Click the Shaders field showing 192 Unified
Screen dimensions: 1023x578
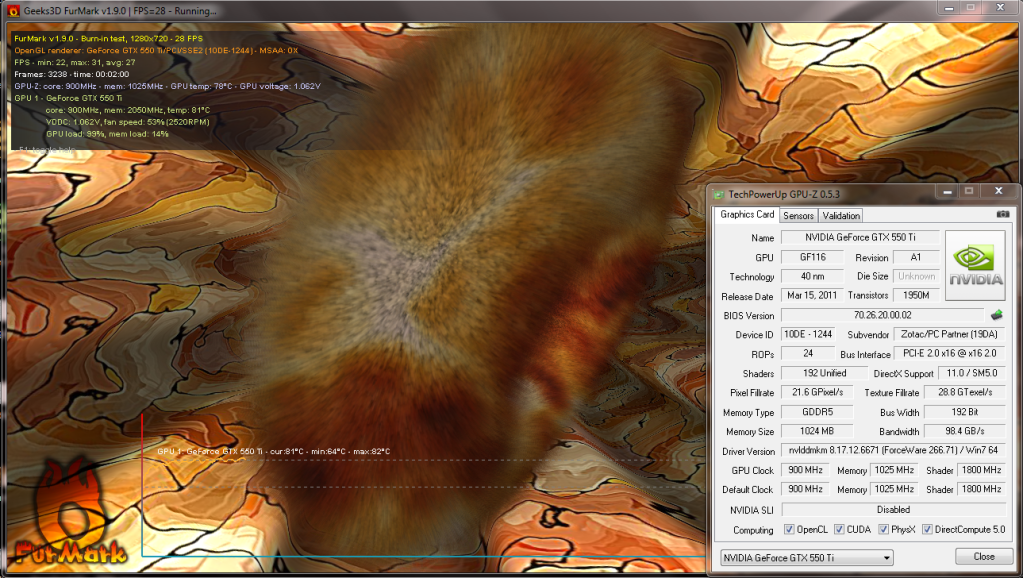tap(825, 373)
